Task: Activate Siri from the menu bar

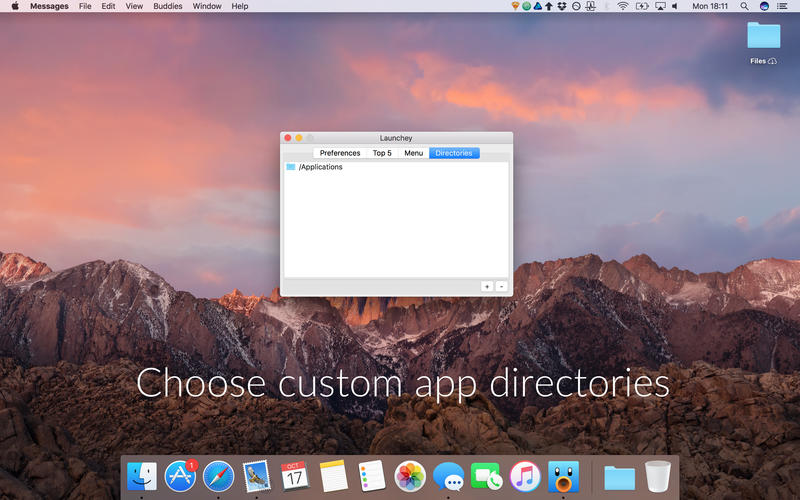Action: coord(764,6)
